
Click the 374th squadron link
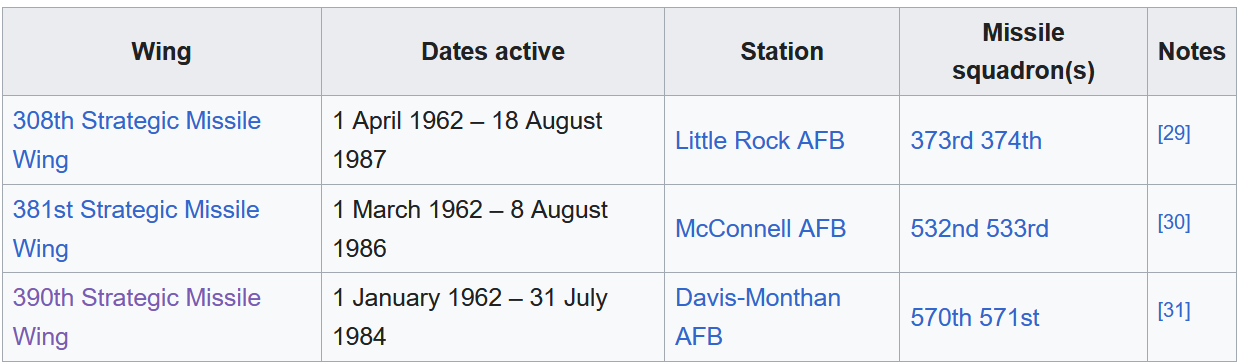click(1010, 141)
